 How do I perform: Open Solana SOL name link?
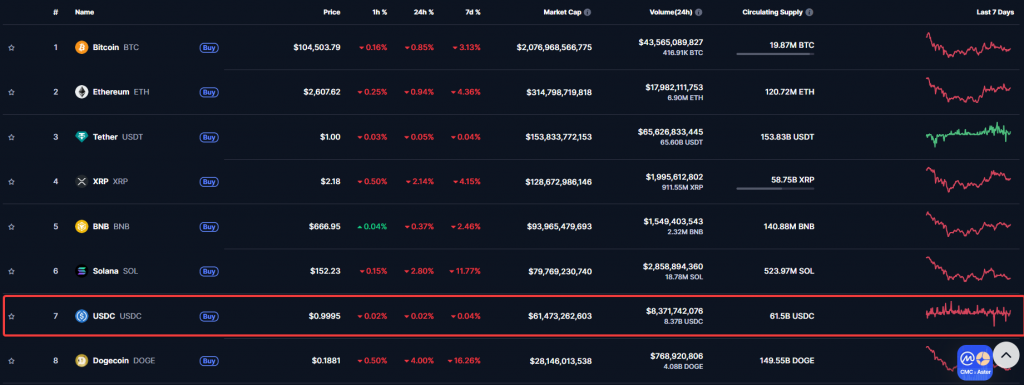click(x=116, y=271)
